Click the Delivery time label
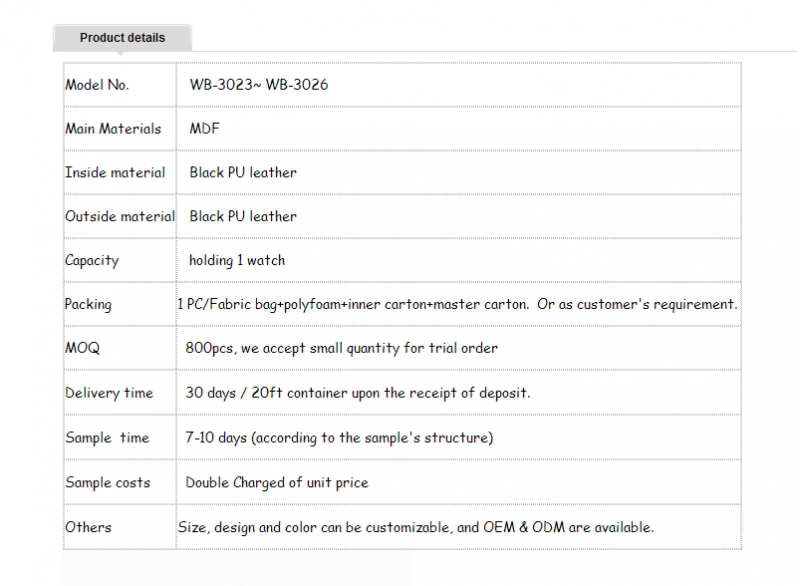 [109, 393]
